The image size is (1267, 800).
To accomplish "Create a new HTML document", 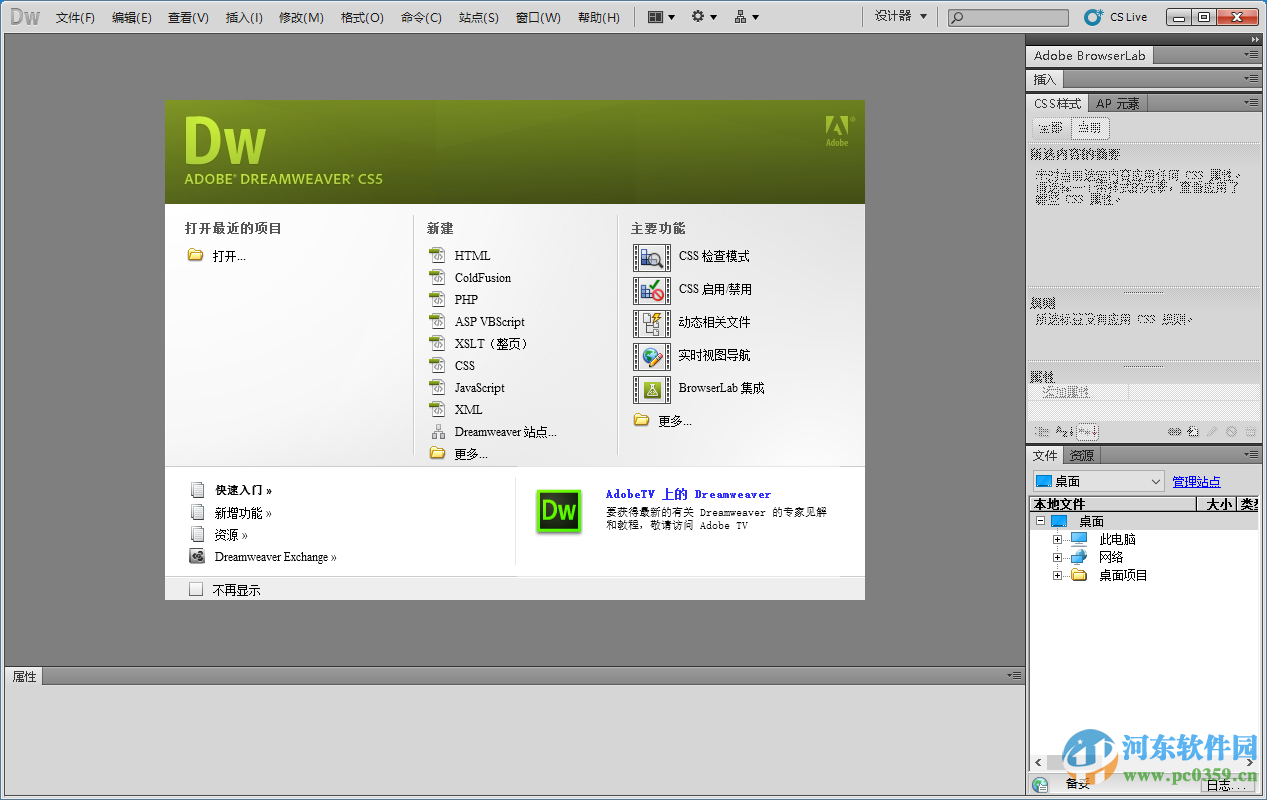I will click(472, 255).
